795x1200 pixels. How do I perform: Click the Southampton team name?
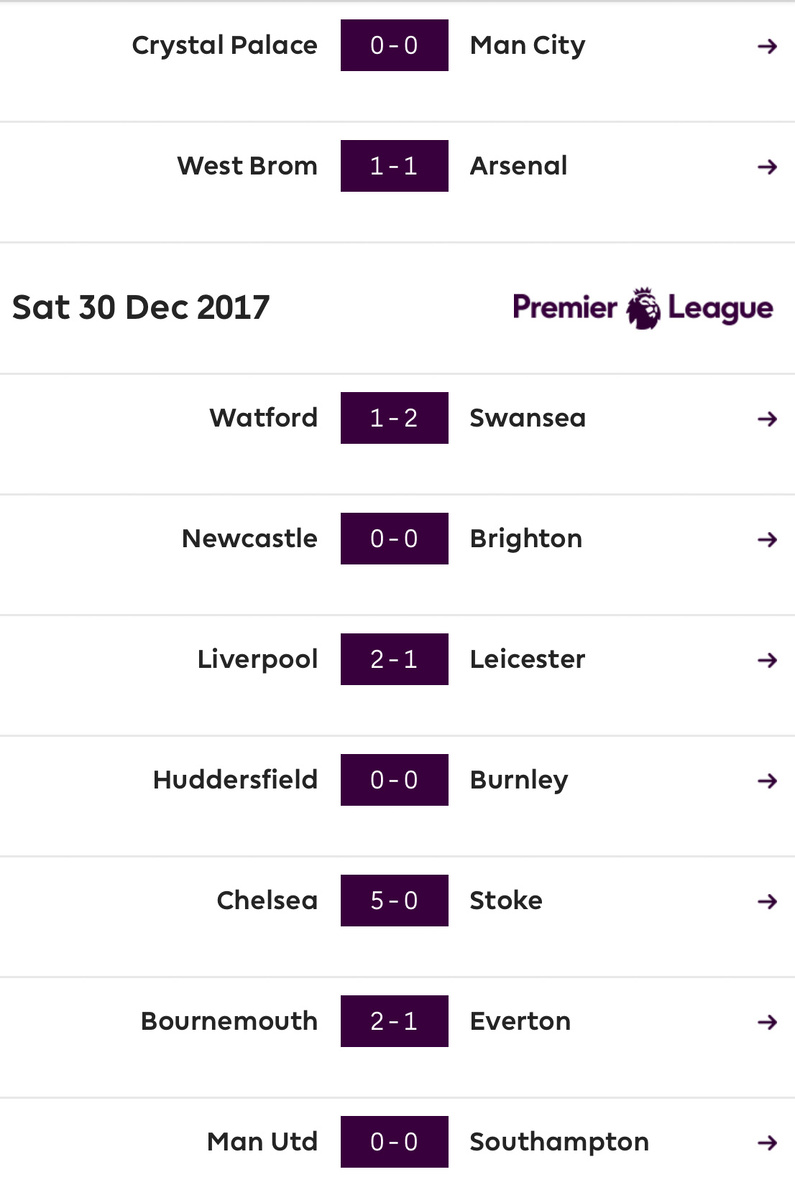559,1142
